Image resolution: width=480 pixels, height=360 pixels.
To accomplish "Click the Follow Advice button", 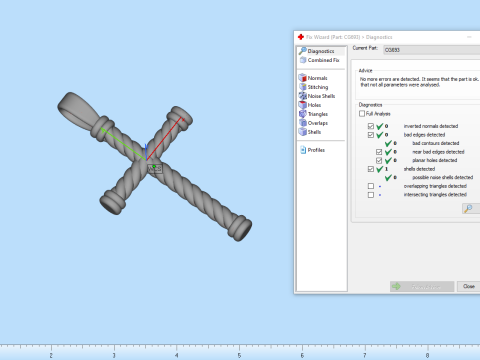I will [x=422, y=286].
